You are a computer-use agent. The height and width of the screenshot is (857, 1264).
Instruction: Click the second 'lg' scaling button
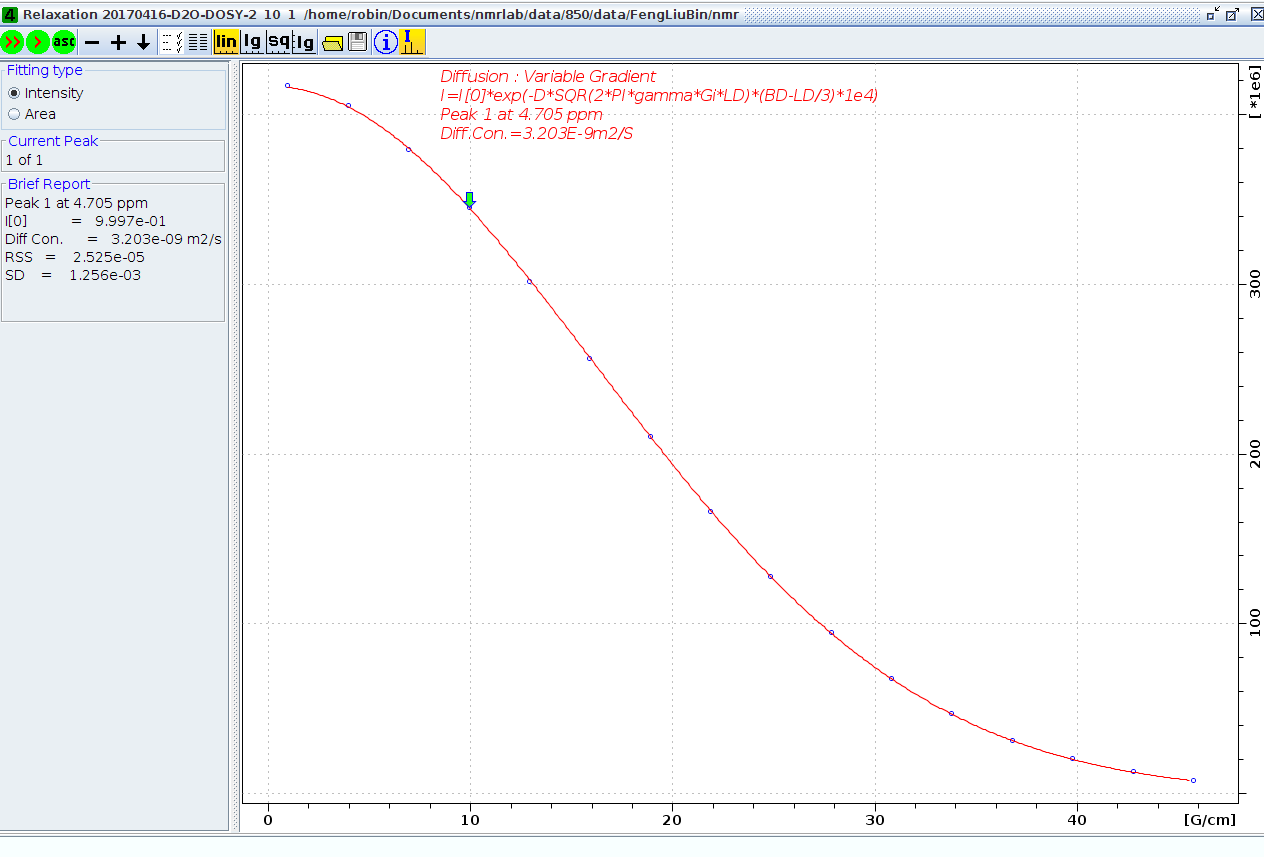(304, 42)
